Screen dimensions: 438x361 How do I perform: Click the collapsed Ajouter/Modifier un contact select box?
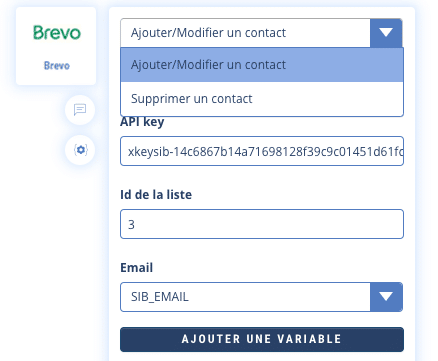tap(261, 33)
